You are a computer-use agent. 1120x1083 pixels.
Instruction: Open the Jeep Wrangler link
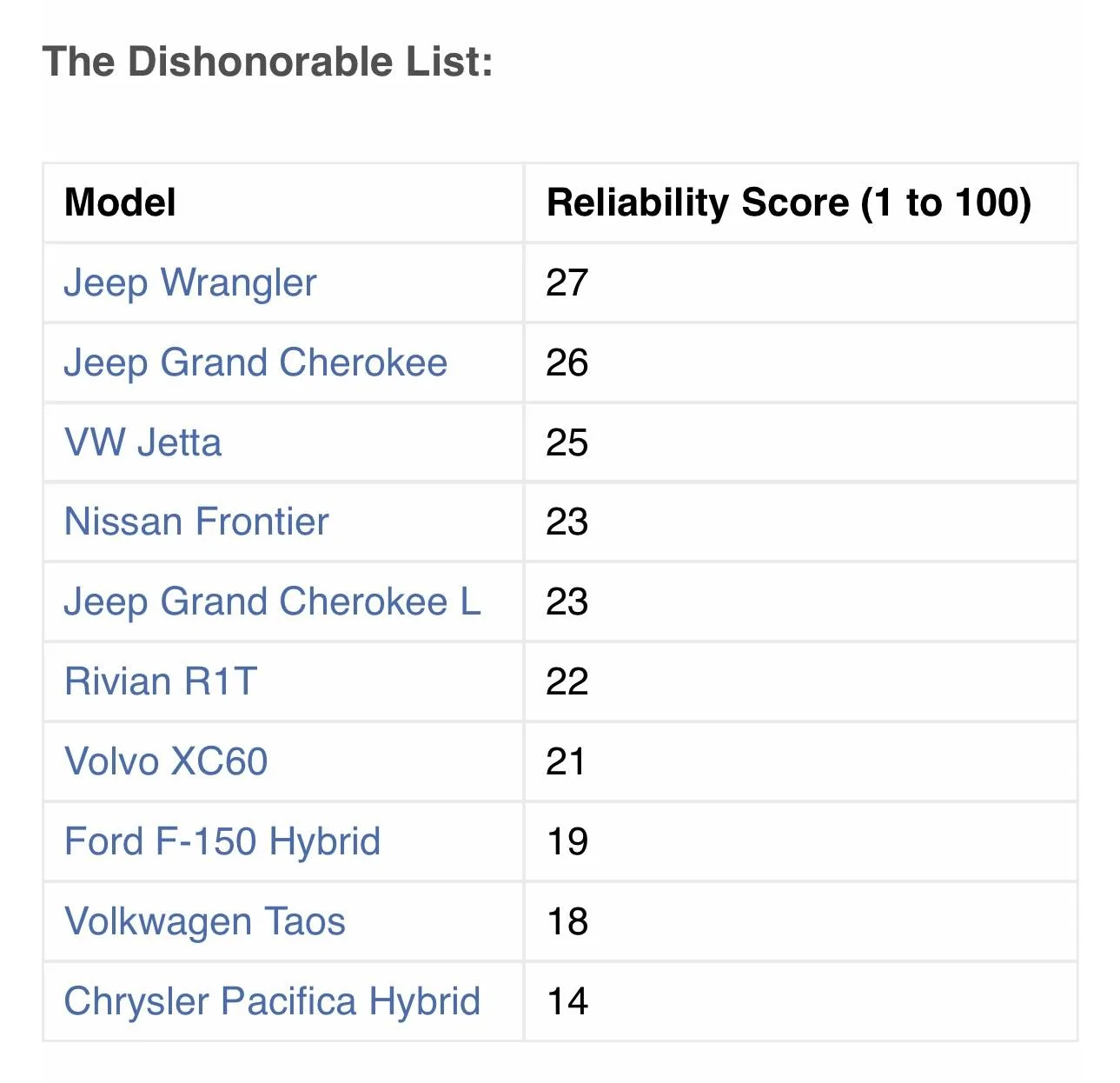click(x=190, y=283)
